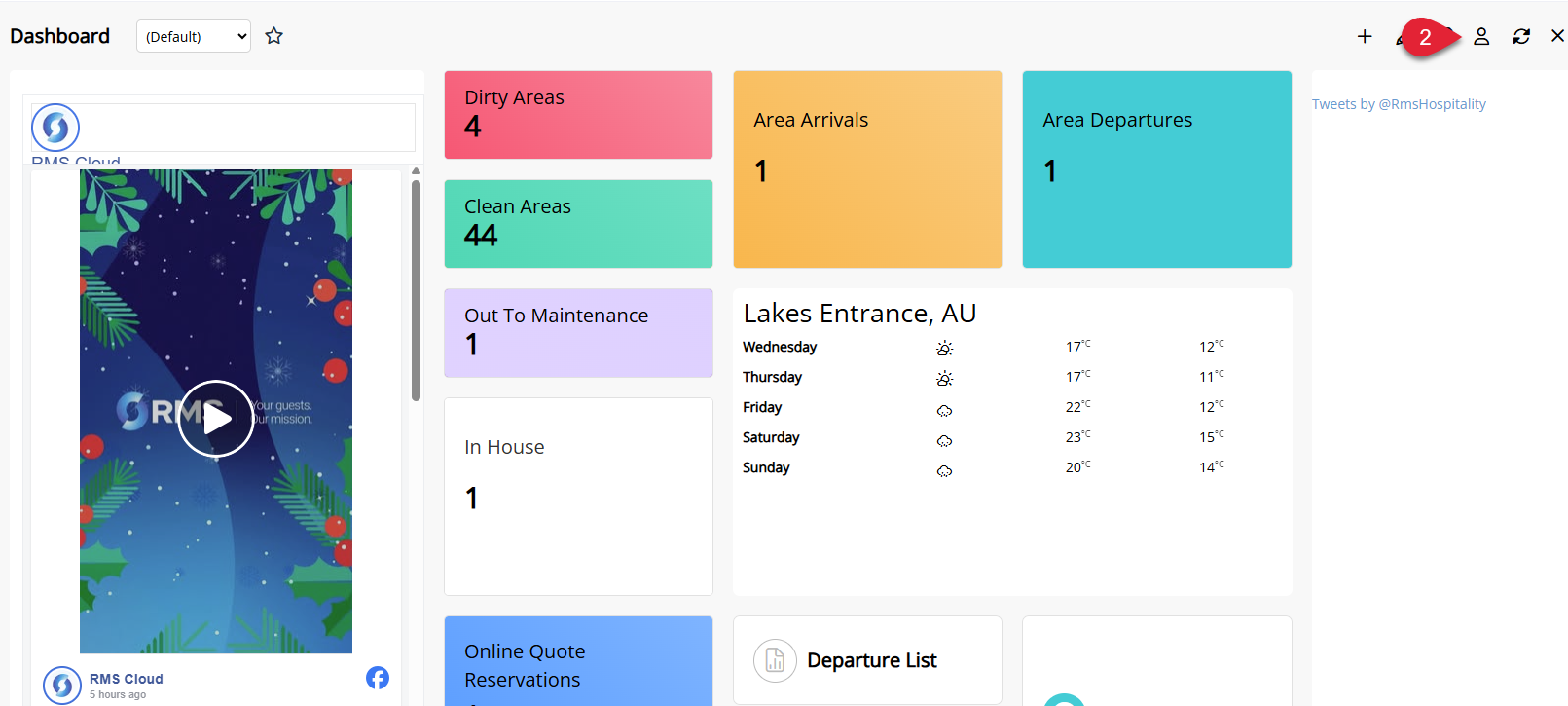Viewport: 1568px width, 706px height.
Task: Click the Departure List report icon
Action: [x=775, y=661]
